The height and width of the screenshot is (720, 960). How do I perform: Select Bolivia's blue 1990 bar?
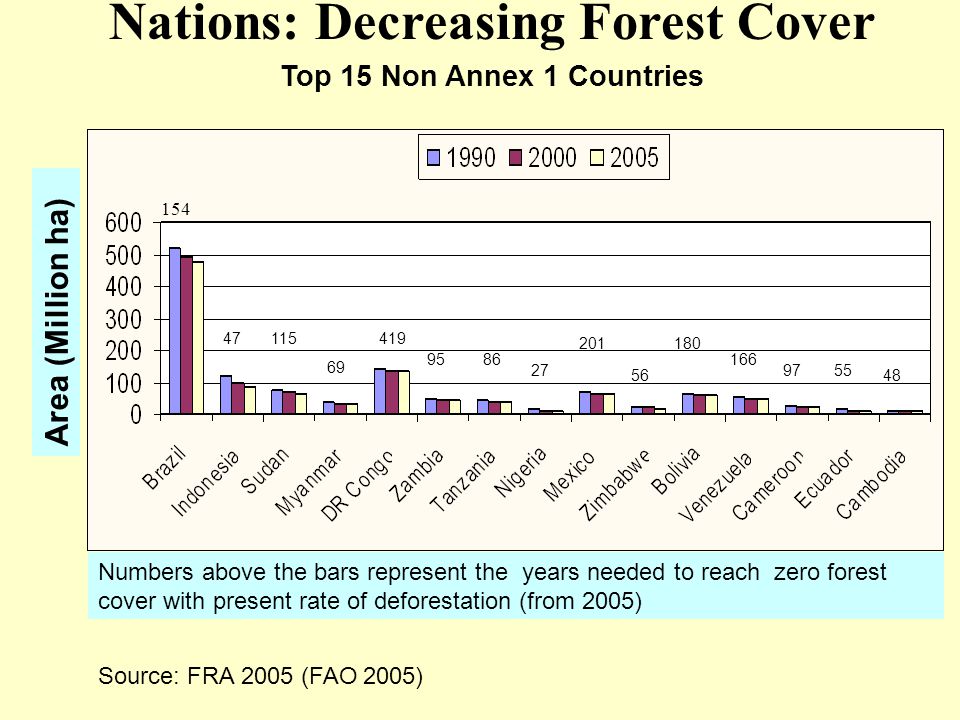click(x=688, y=404)
